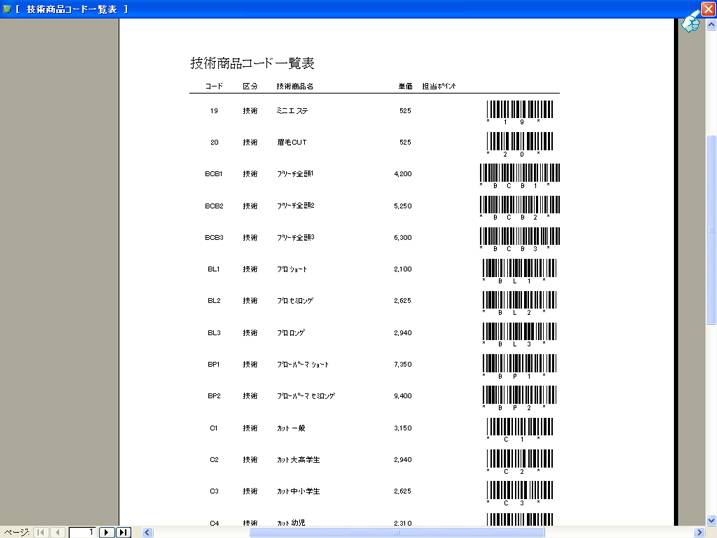The width and height of the screenshot is (717, 538).
Task: Click code cell BL1
Action: [214, 269]
